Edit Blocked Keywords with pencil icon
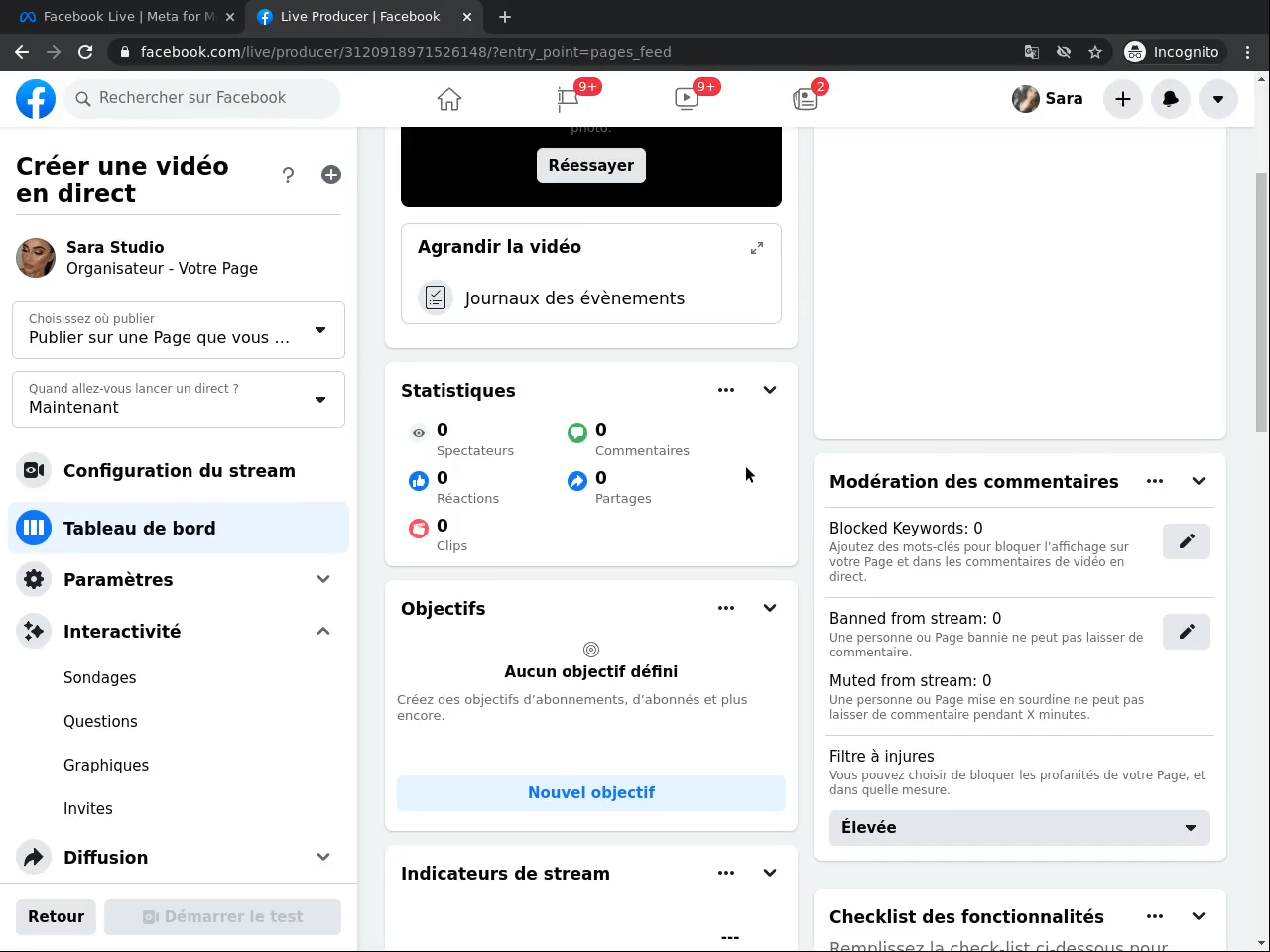 (1187, 541)
